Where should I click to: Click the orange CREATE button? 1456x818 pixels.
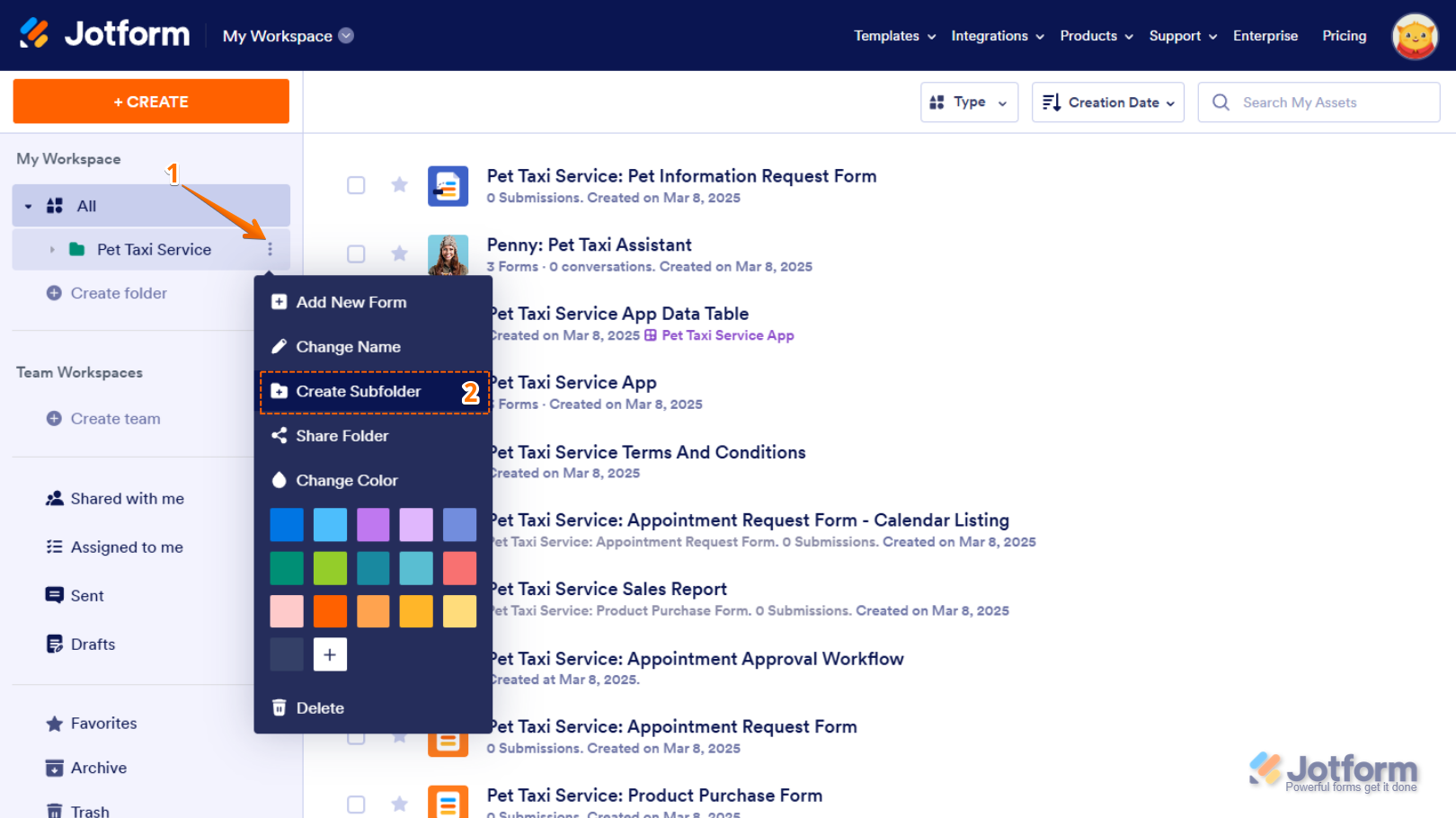point(151,102)
